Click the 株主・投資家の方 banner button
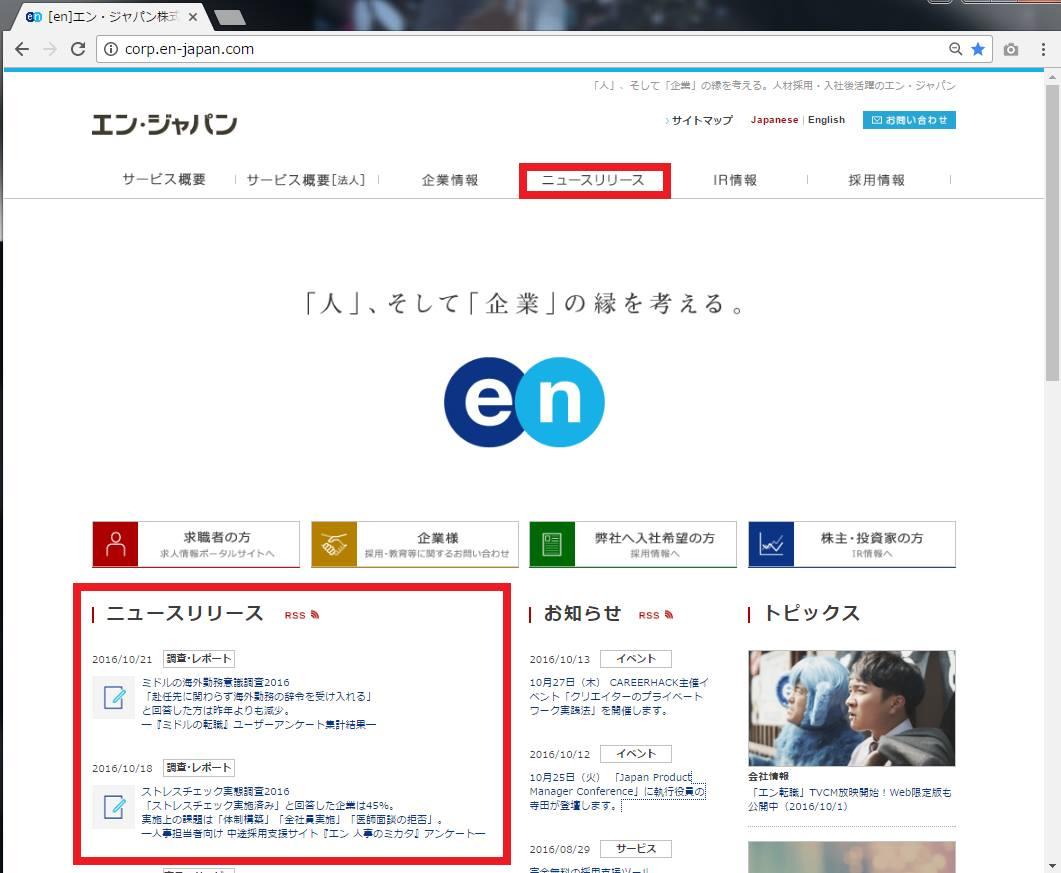The width and height of the screenshot is (1061, 873). 852,544
